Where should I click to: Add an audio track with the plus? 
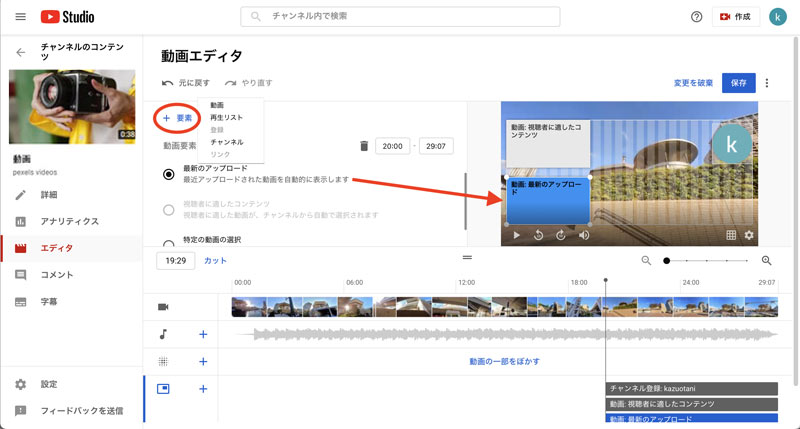[x=203, y=334]
